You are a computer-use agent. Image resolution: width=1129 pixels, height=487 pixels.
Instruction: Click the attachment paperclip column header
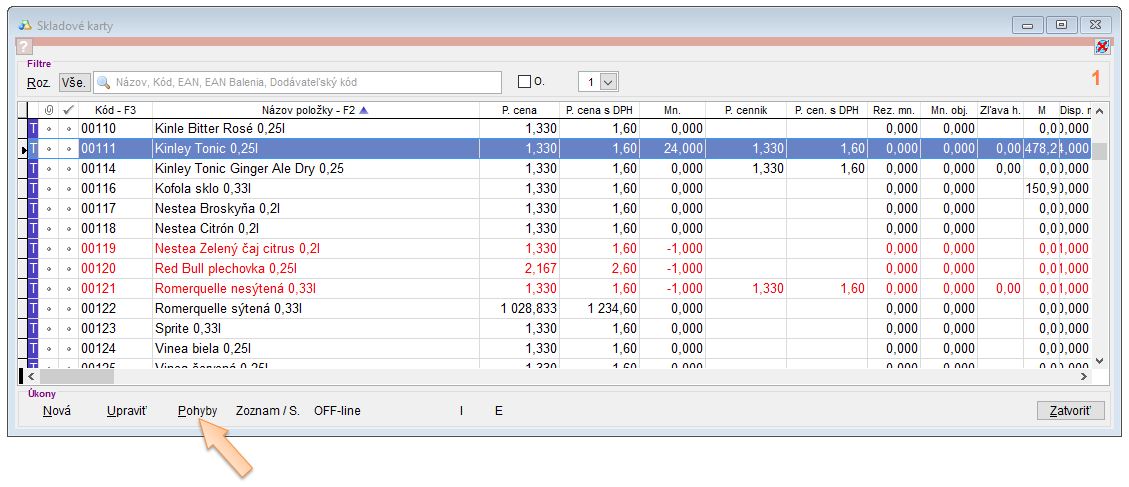coord(48,110)
